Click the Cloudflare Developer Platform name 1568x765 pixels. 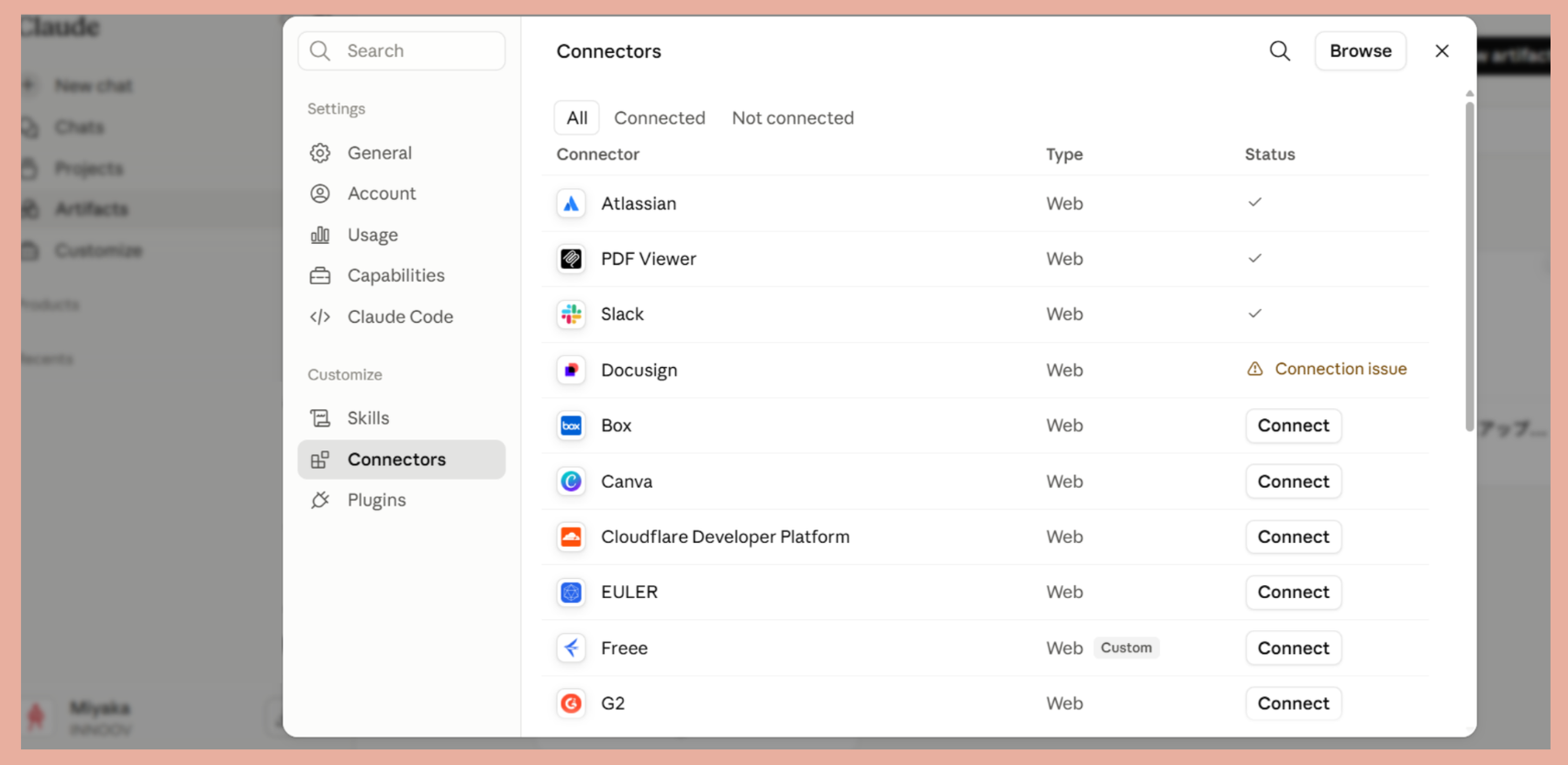(x=725, y=537)
